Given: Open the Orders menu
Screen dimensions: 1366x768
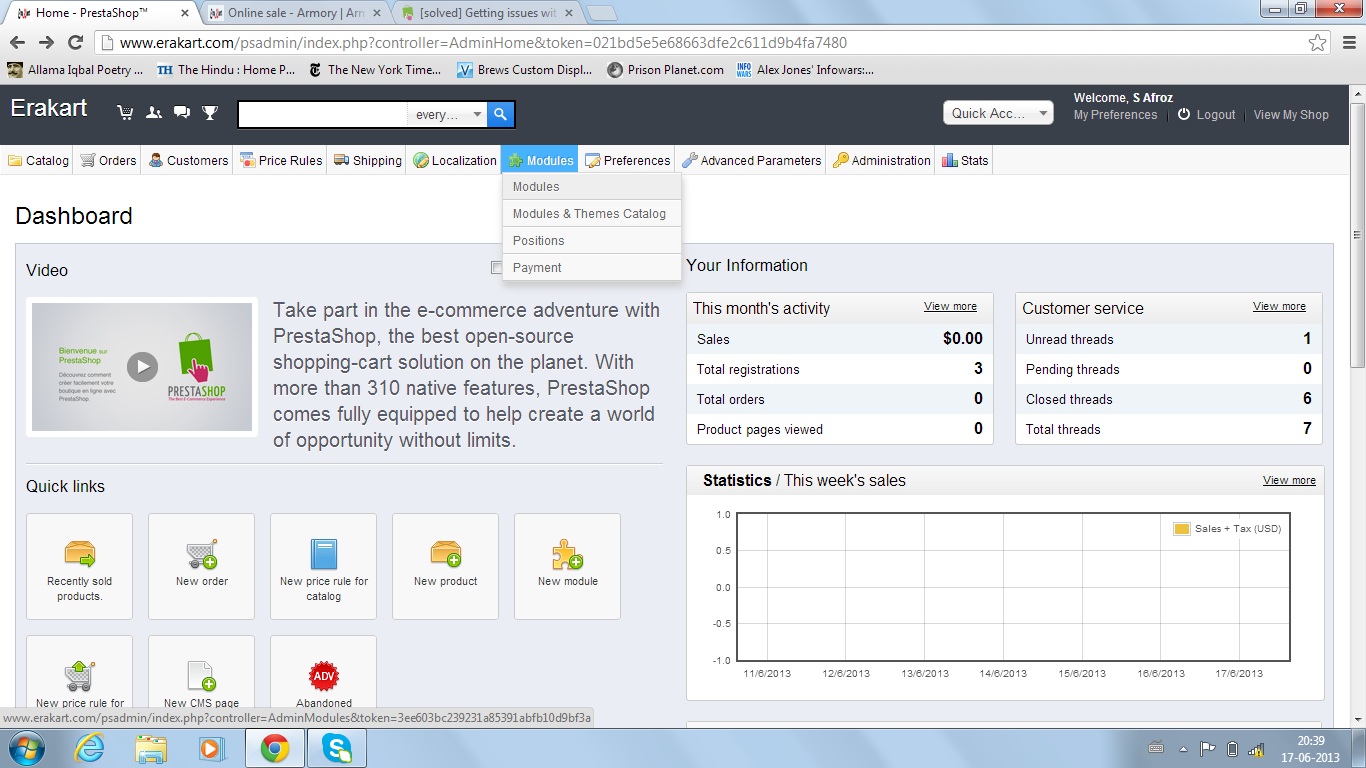Looking at the screenshot, I should (x=108, y=160).
